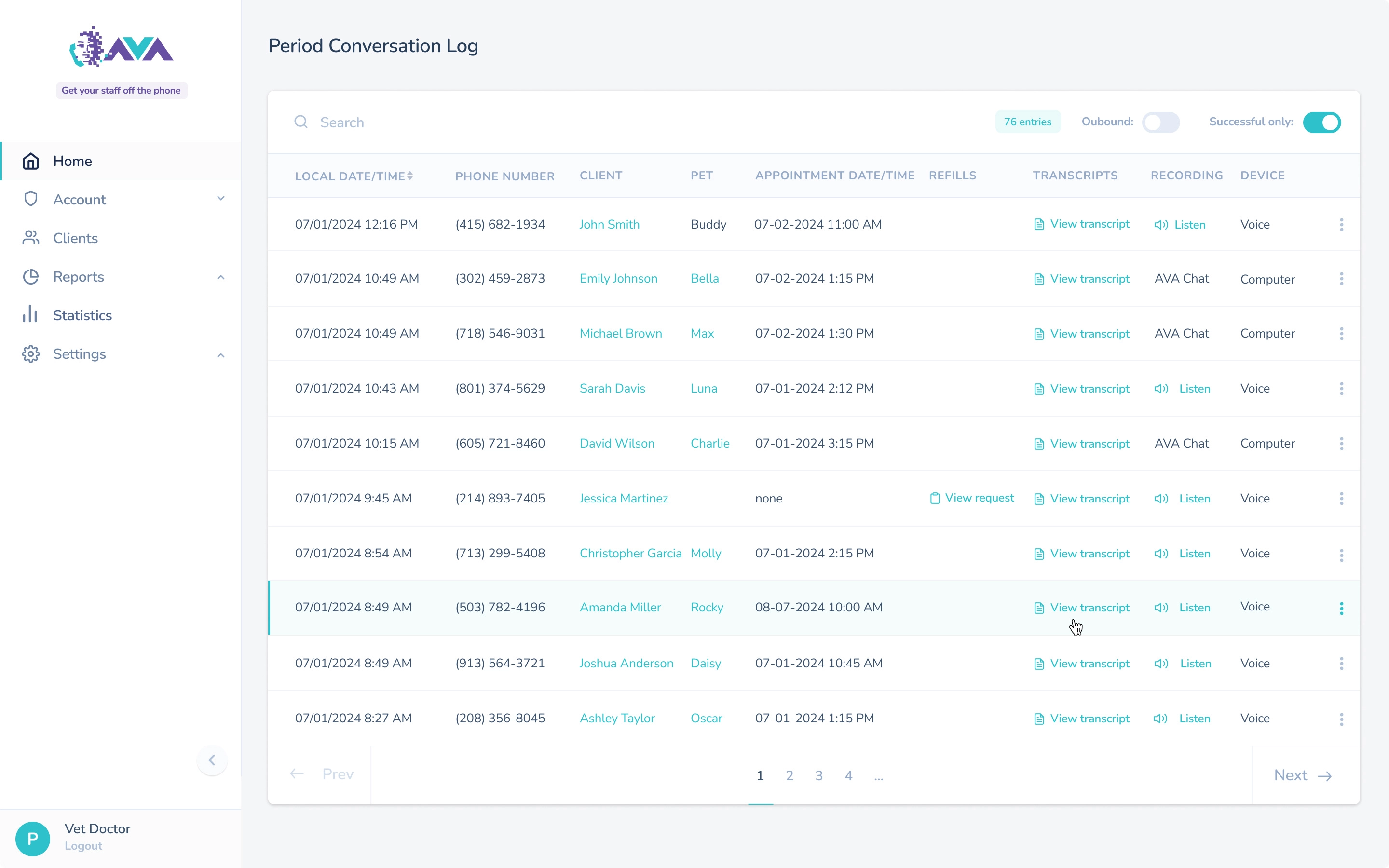Open three-dot menu for Jessica Martinez row

point(1341,498)
